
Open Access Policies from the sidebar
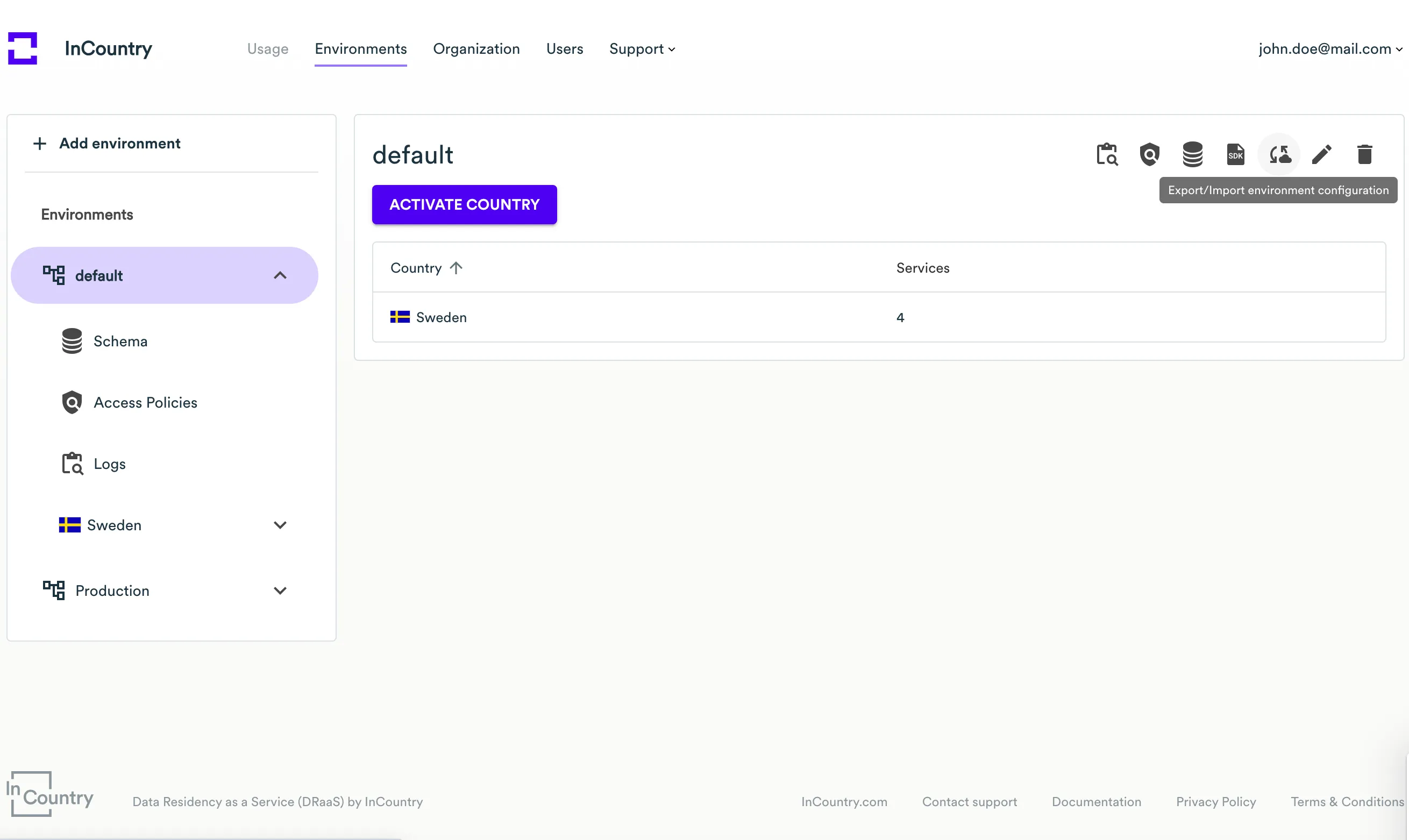(145, 402)
